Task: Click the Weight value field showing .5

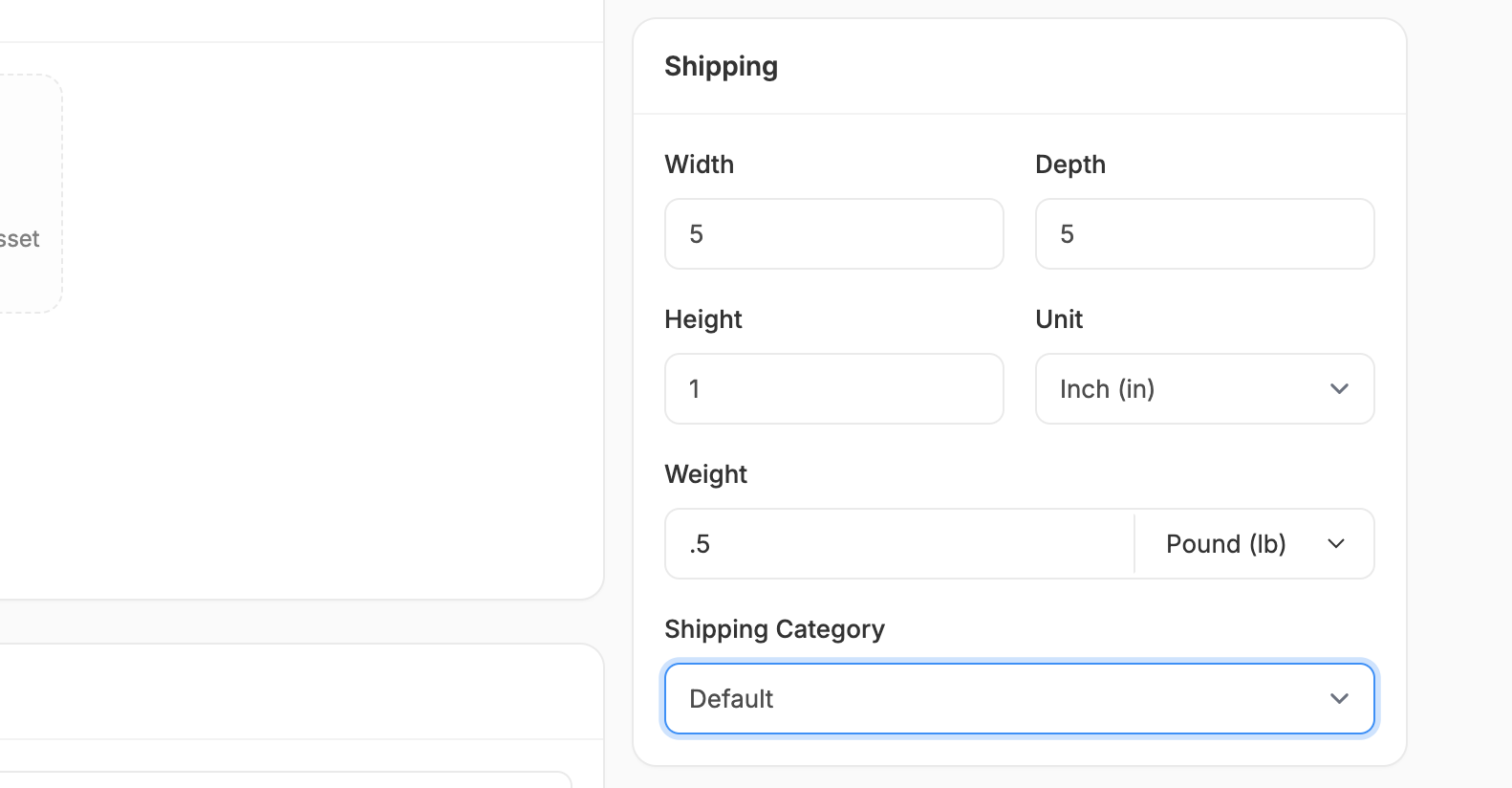Action: [898, 544]
